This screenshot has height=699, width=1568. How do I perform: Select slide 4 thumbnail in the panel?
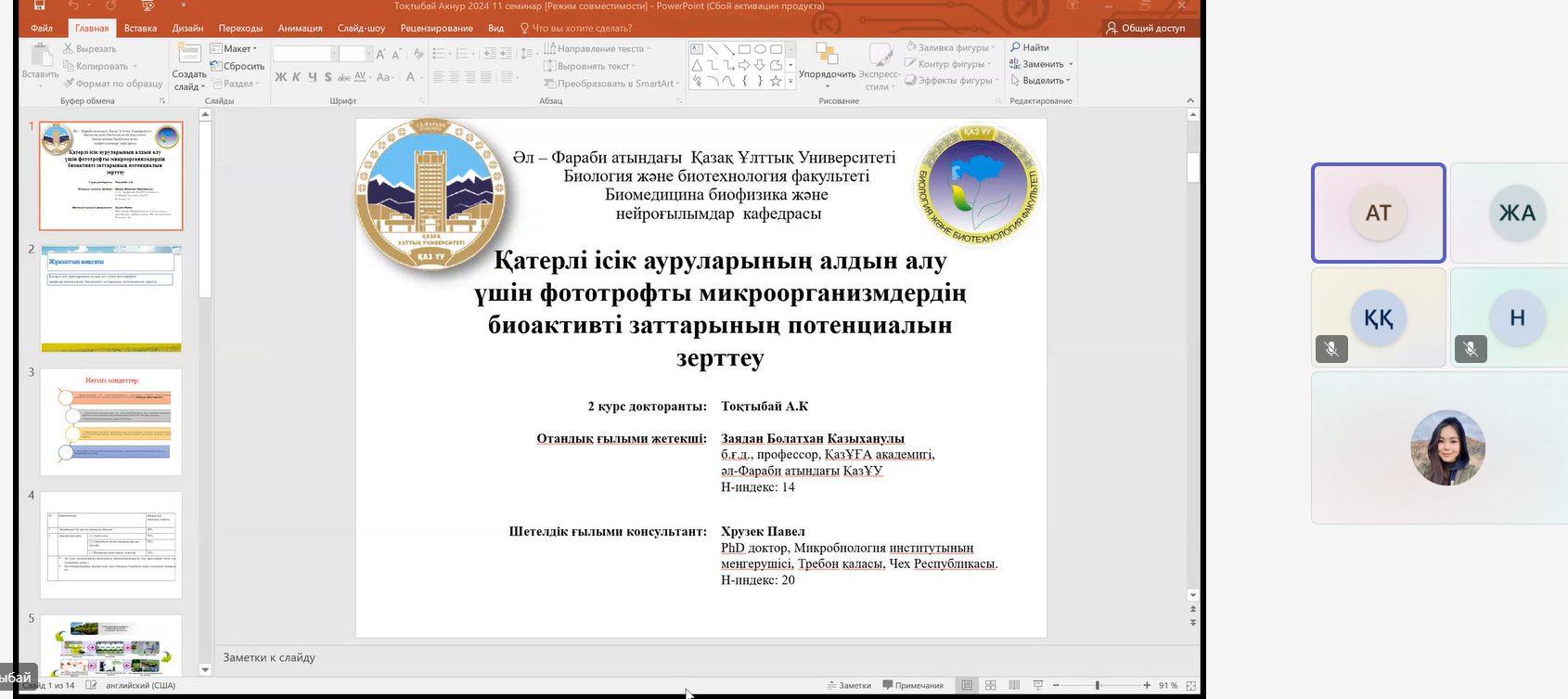click(x=111, y=545)
